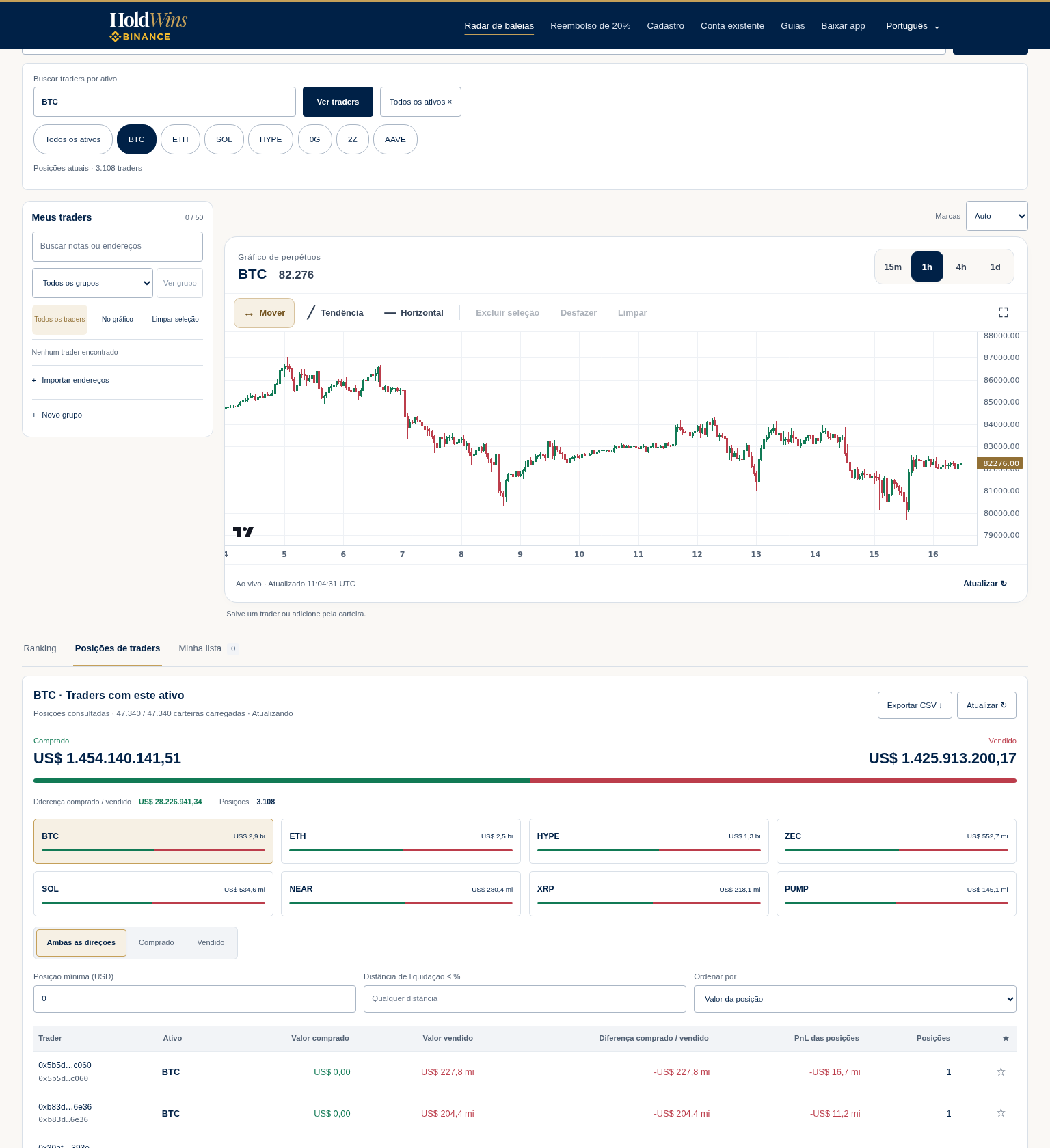Viewport: 1050px width, 1148px height.
Task: Select the 1h chart interval
Action: (927, 267)
